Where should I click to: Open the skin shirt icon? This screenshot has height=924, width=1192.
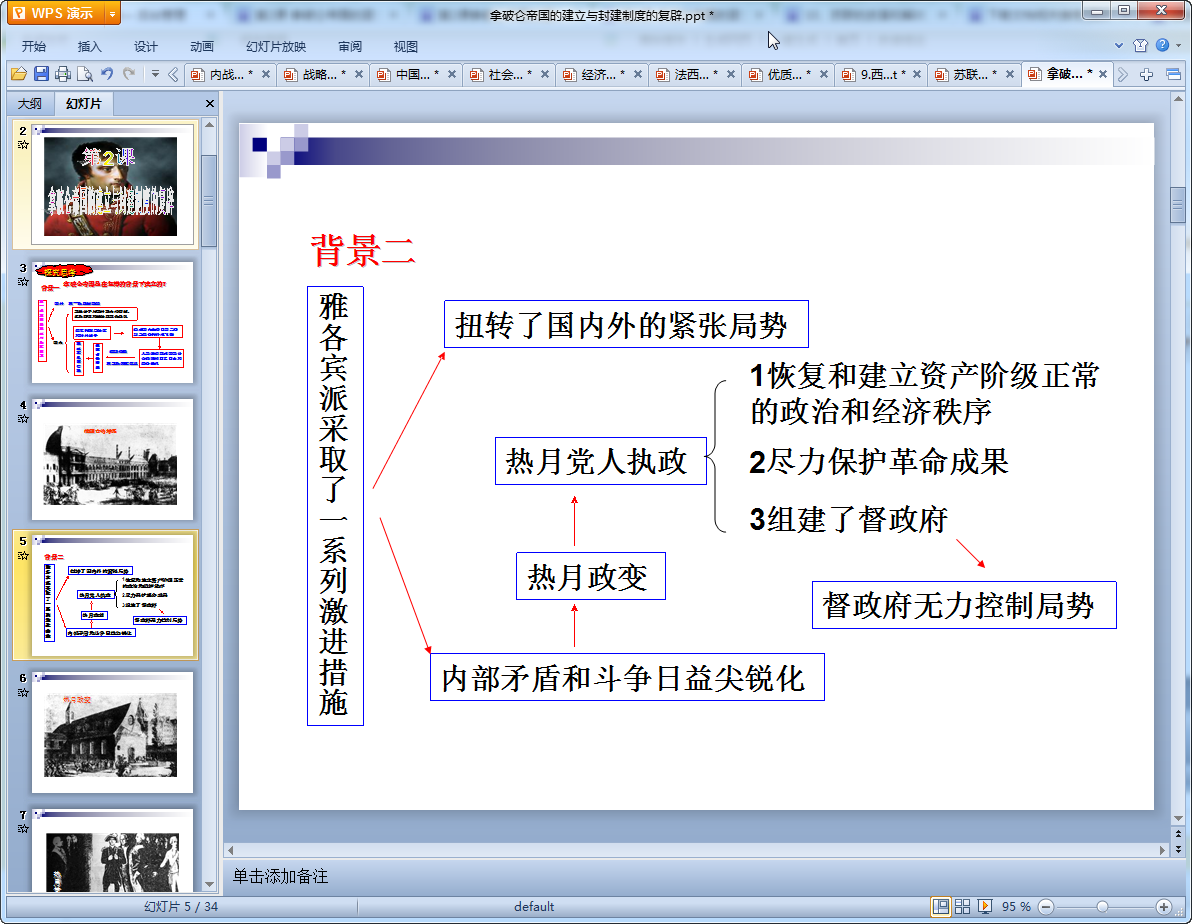point(1140,46)
